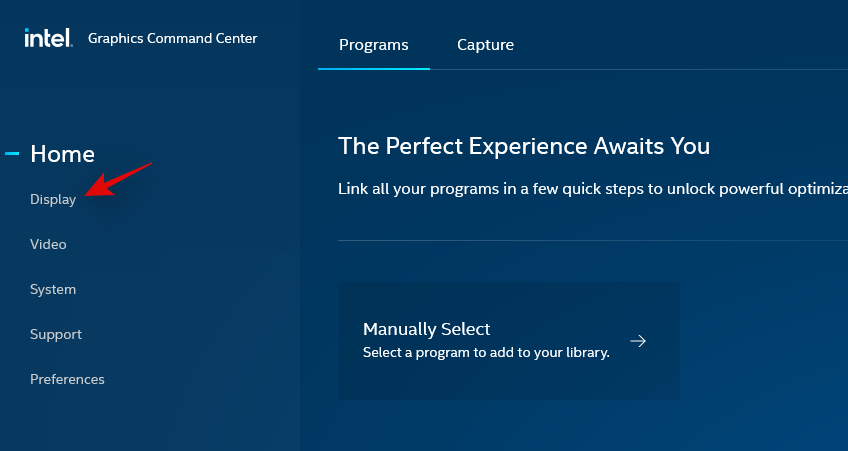Click the divider line above Manually Select

pyautogui.click(x=592, y=241)
